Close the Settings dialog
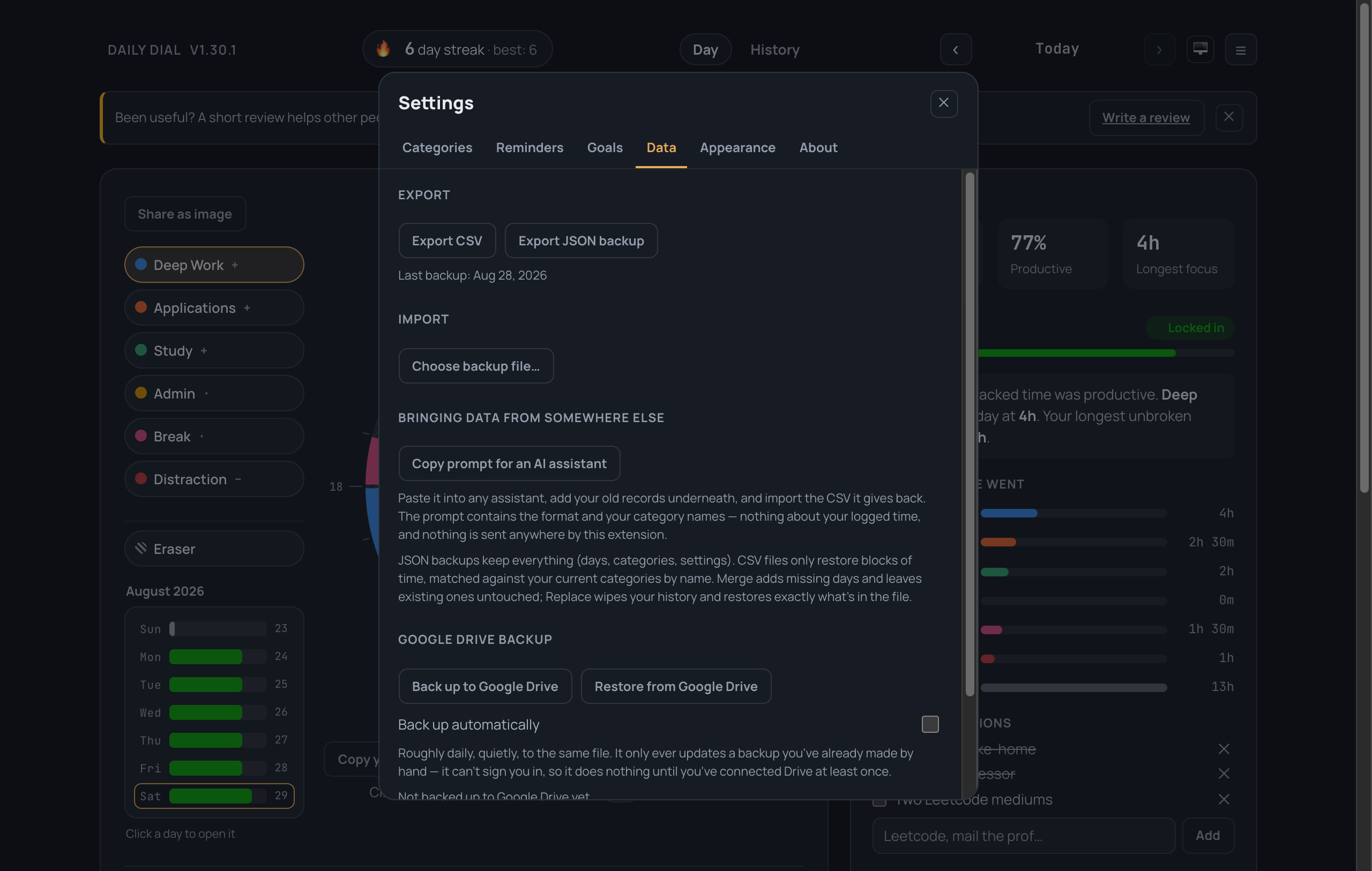1372x871 pixels. [944, 103]
